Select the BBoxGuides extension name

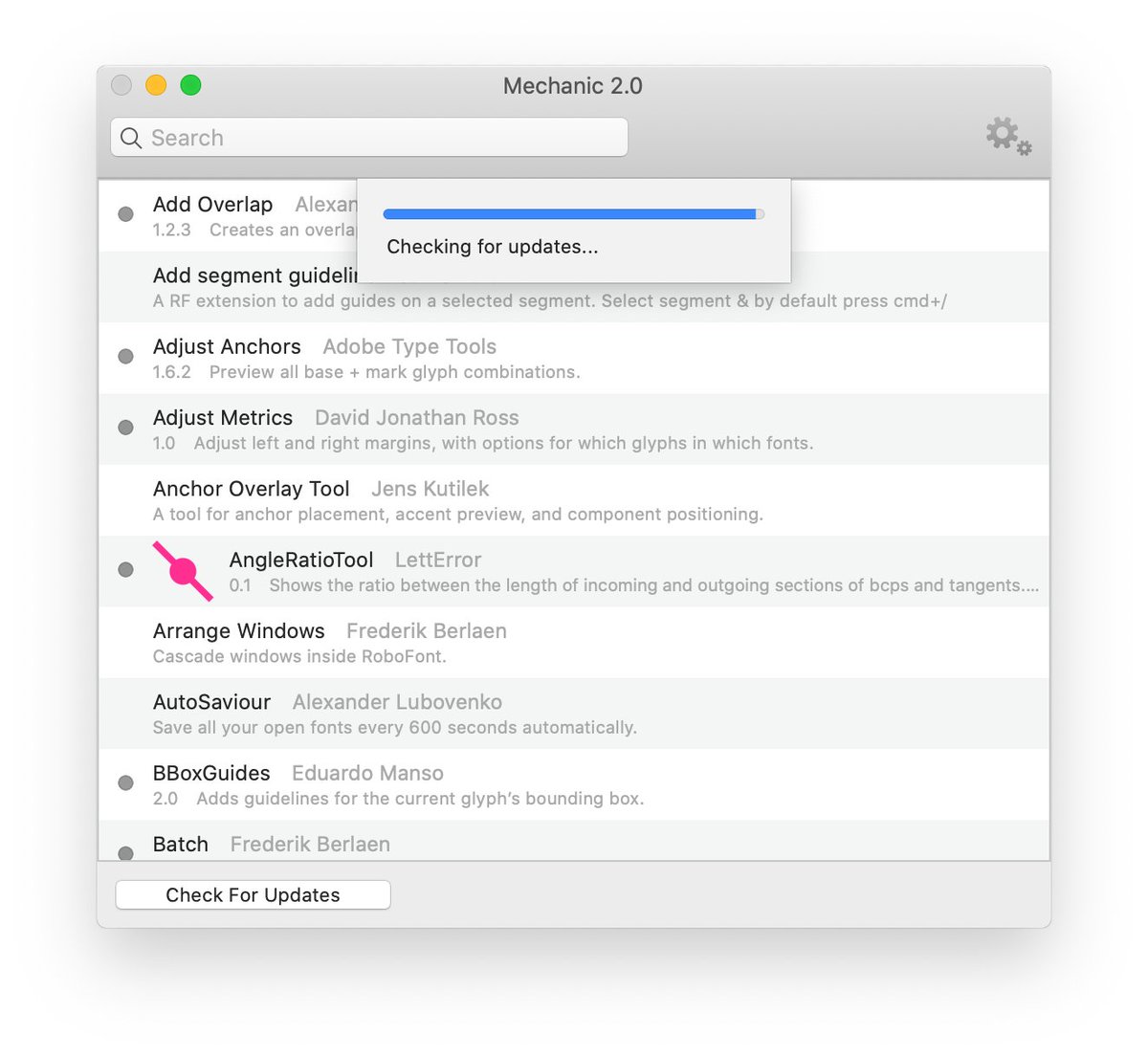(211, 773)
